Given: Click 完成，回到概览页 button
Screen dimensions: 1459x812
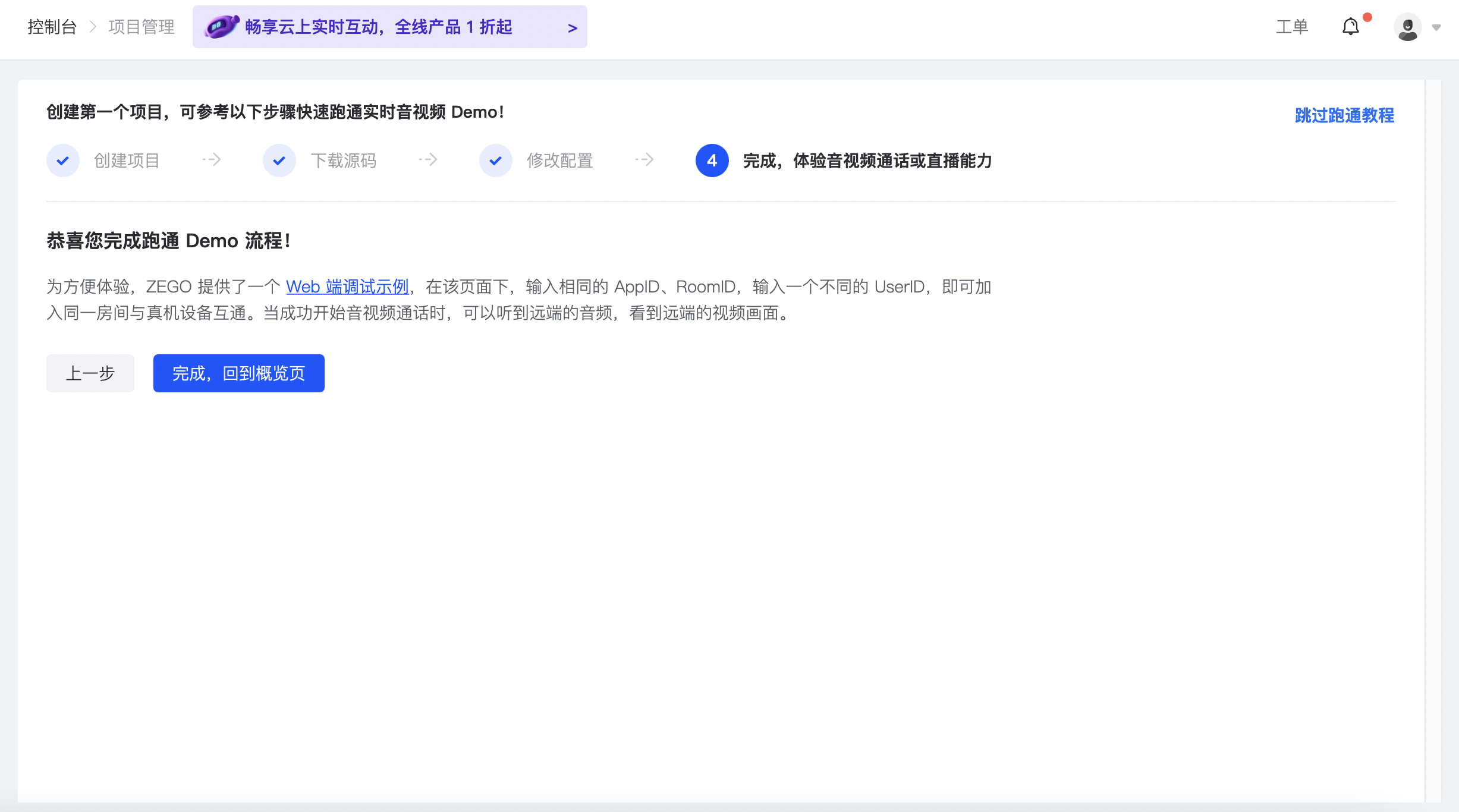Looking at the screenshot, I should pyautogui.click(x=239, y=373).
